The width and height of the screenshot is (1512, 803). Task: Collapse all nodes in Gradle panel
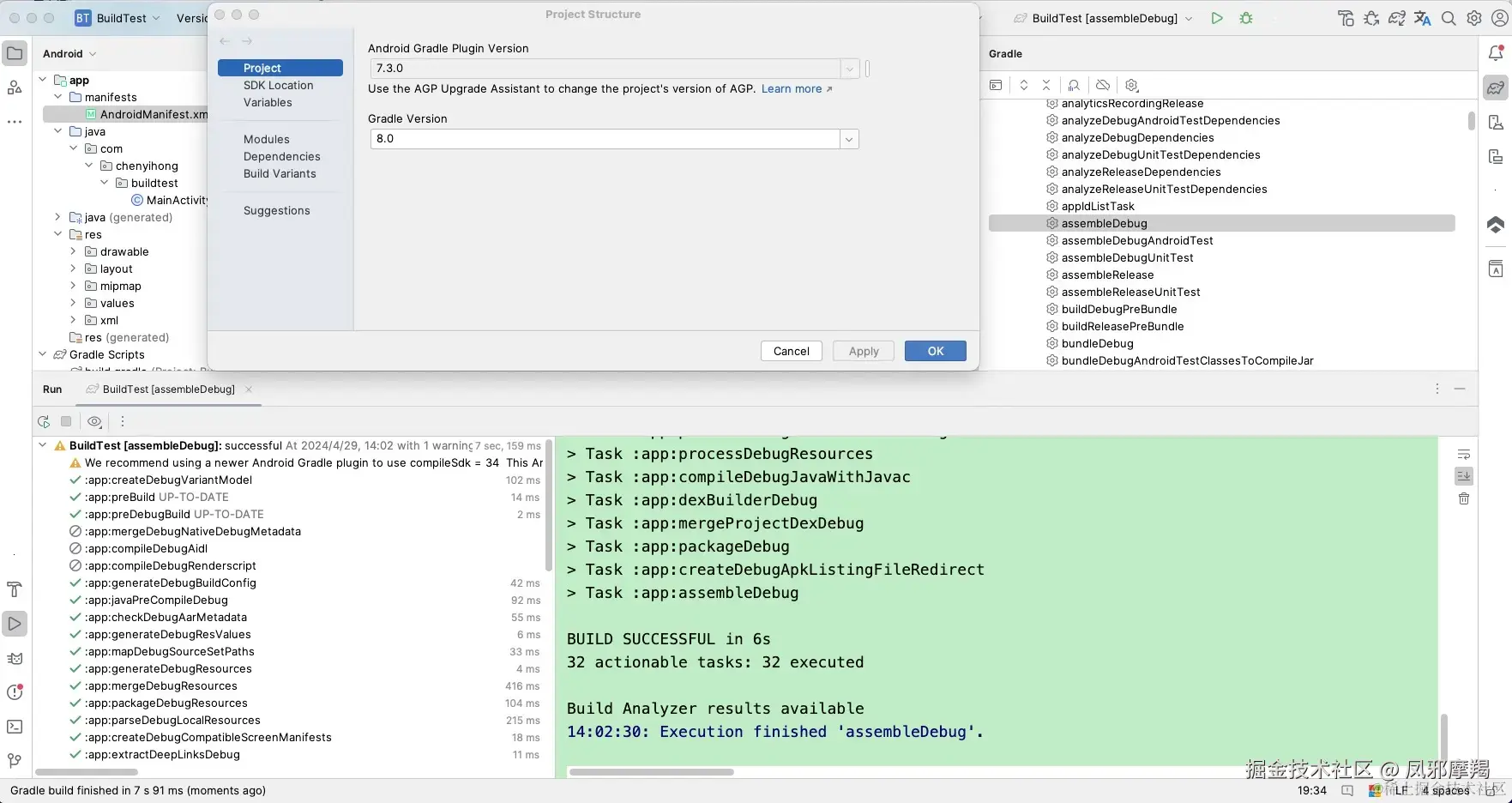click(1046, 85)
